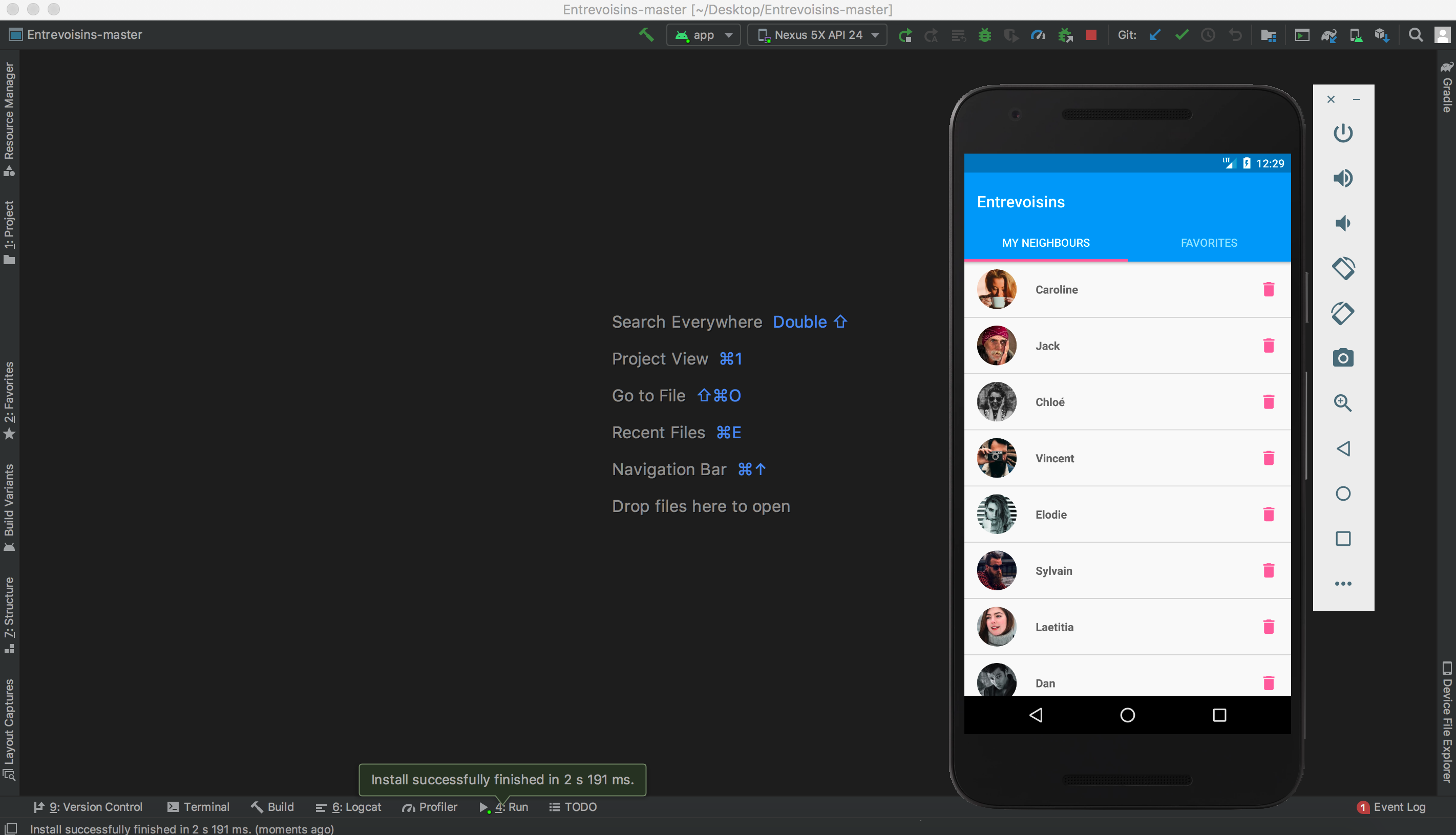Delete Caroline using her pink trash icon

[x=1269, y=290]
